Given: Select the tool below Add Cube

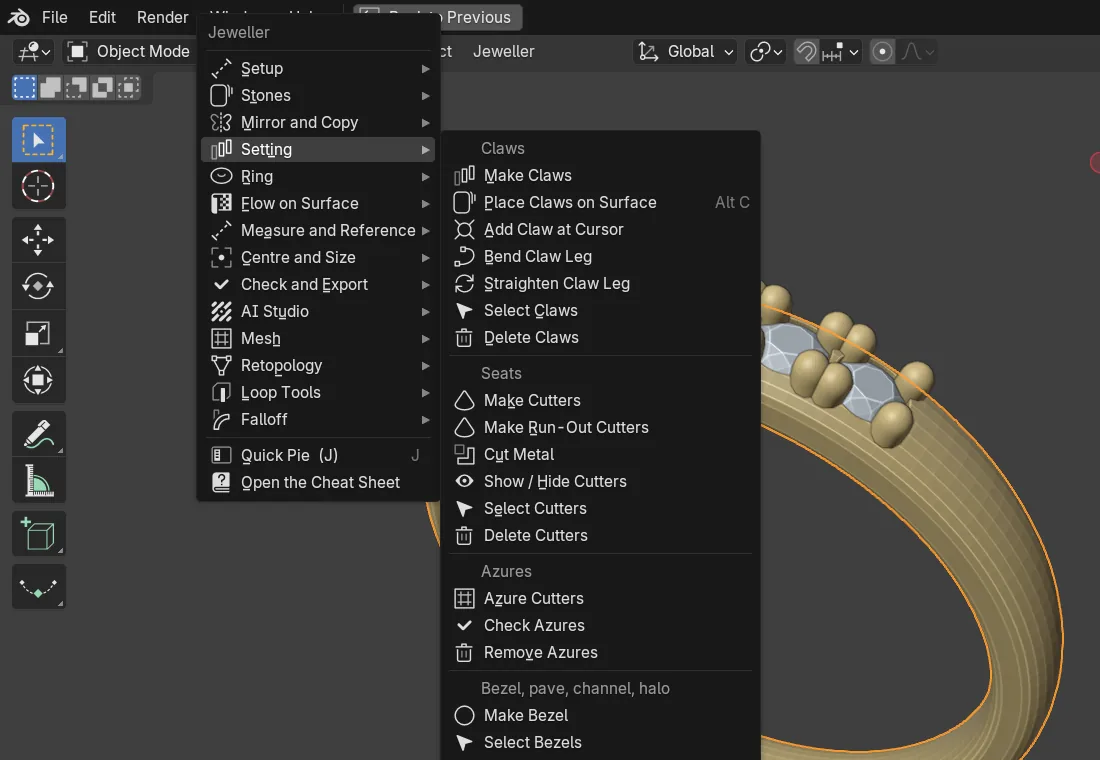Looking at the screenshot, I should tap(39, 586).
